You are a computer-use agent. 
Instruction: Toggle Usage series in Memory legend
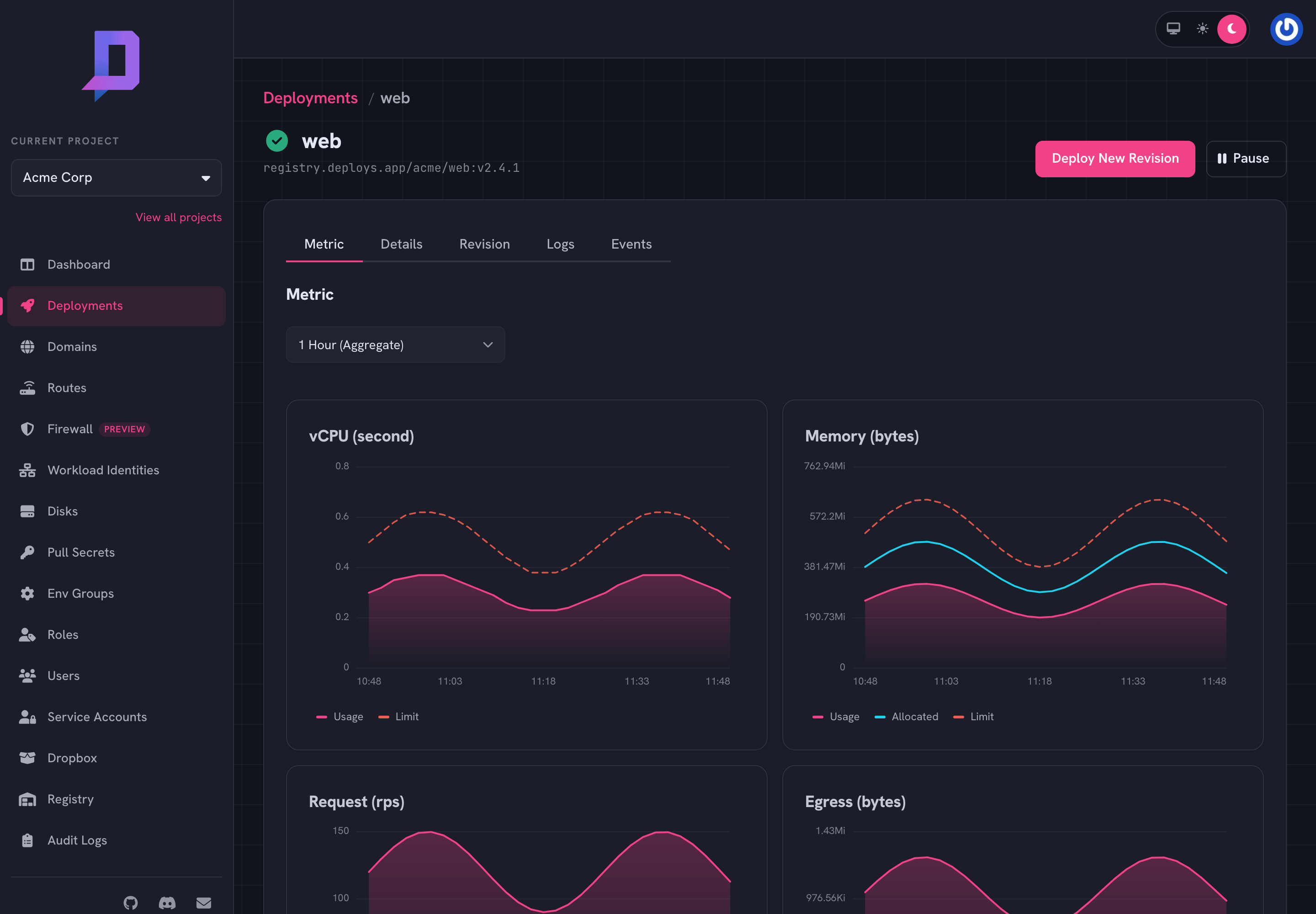coord(836,717)
